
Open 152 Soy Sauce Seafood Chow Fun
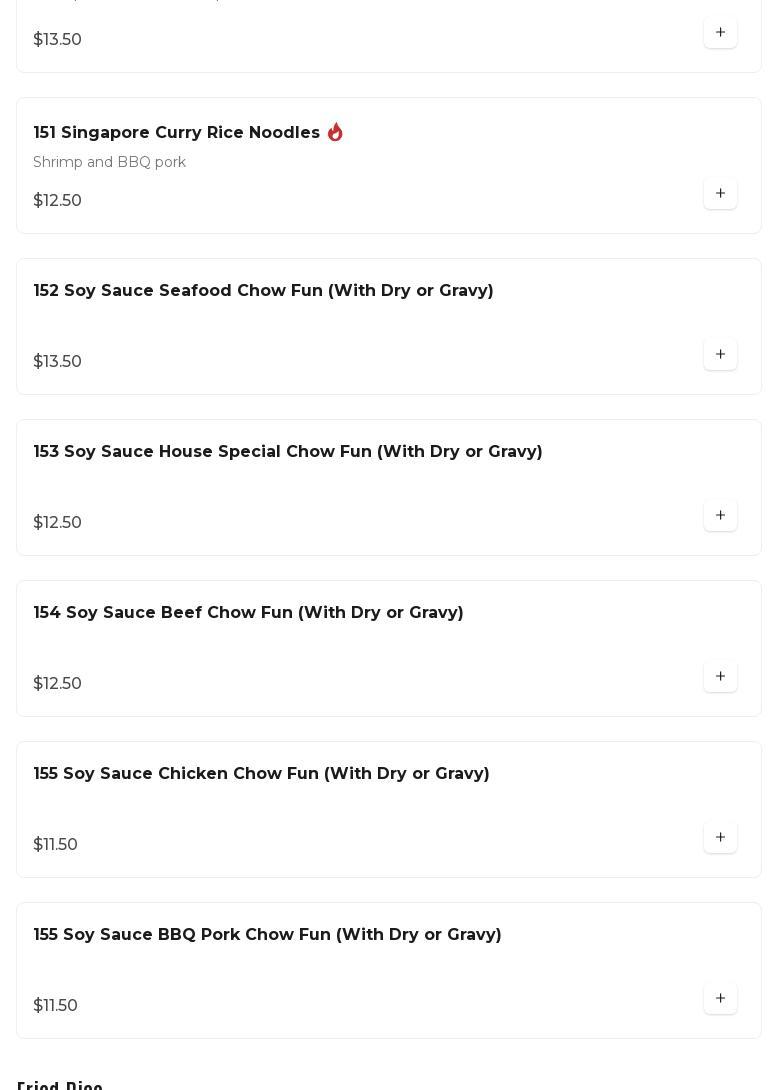[263, 291]
